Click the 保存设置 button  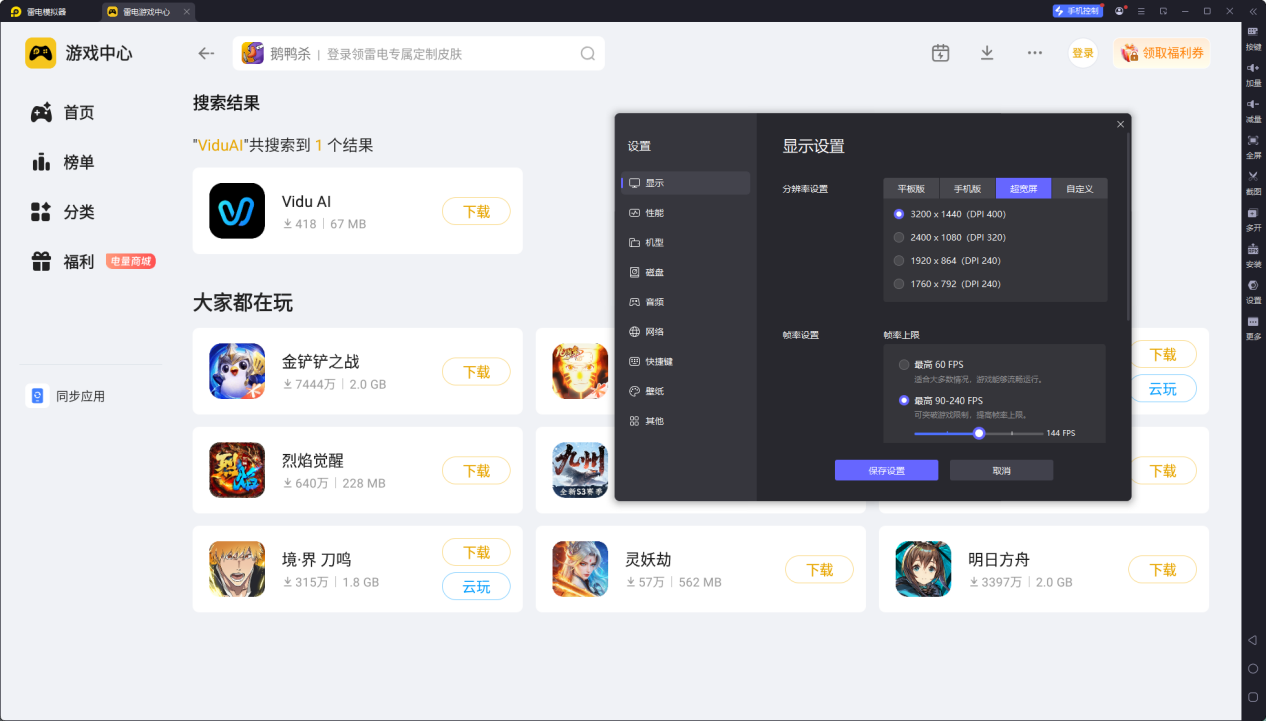click(x=886, y=470)
